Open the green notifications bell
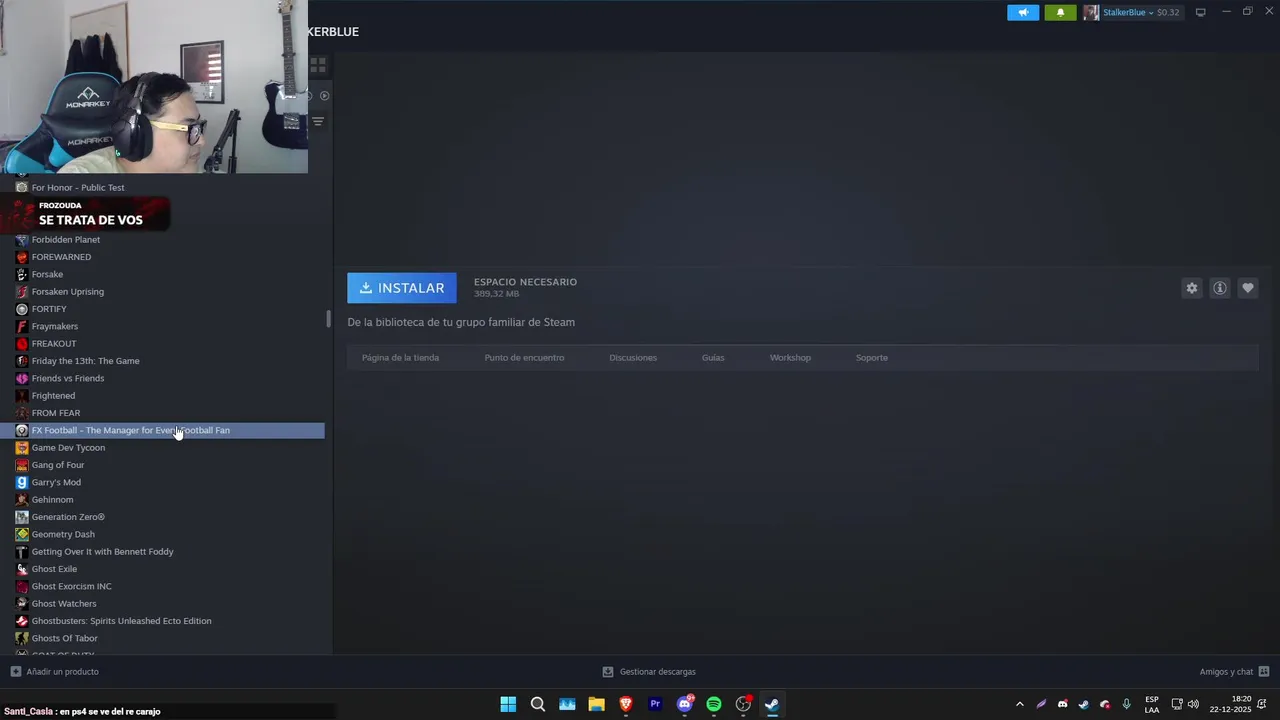This screenshot has height=720, width=1280. (x=1060, y=12)
